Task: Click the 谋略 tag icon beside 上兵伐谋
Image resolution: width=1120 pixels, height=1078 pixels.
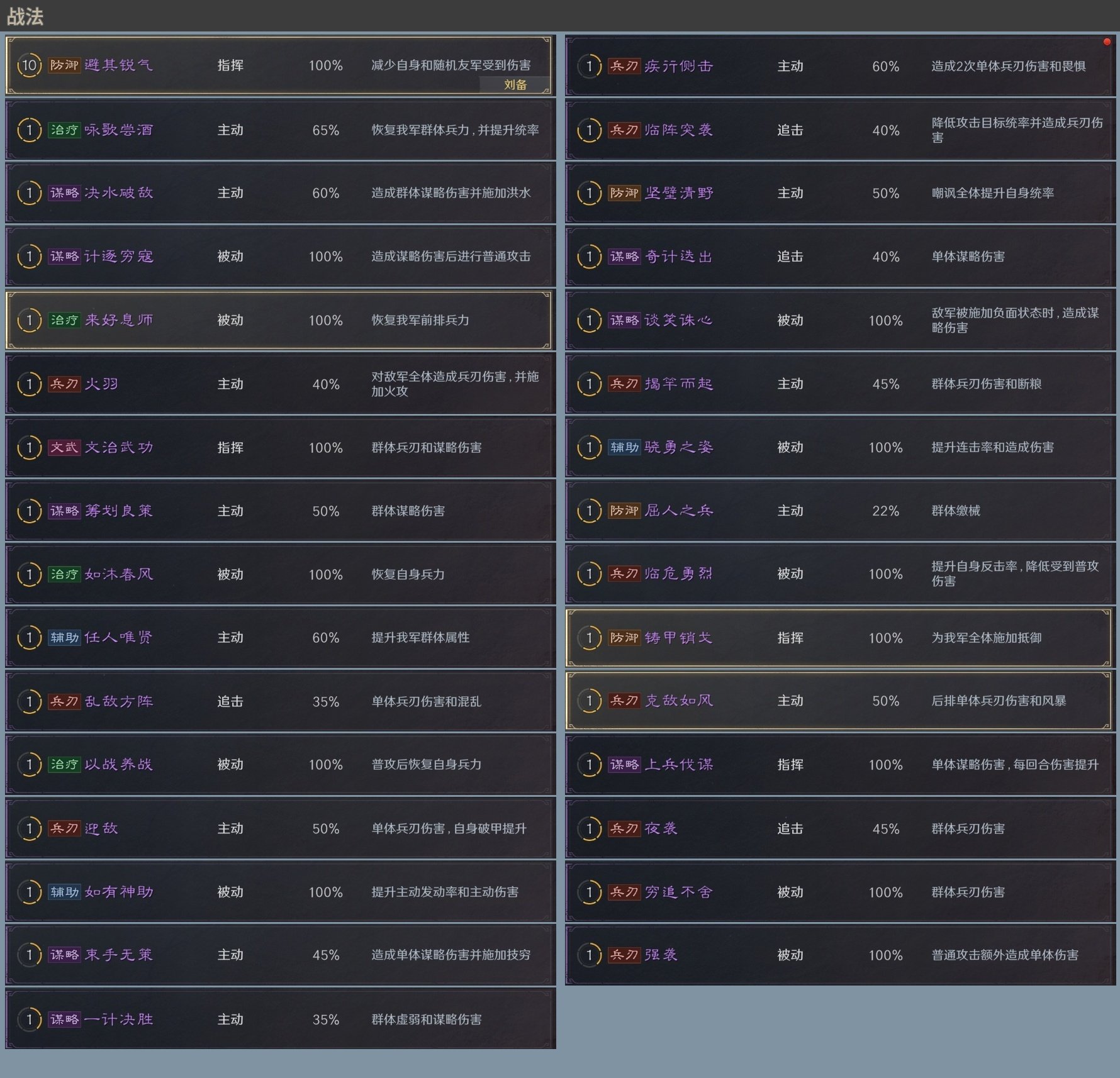Action: (625, 765)
